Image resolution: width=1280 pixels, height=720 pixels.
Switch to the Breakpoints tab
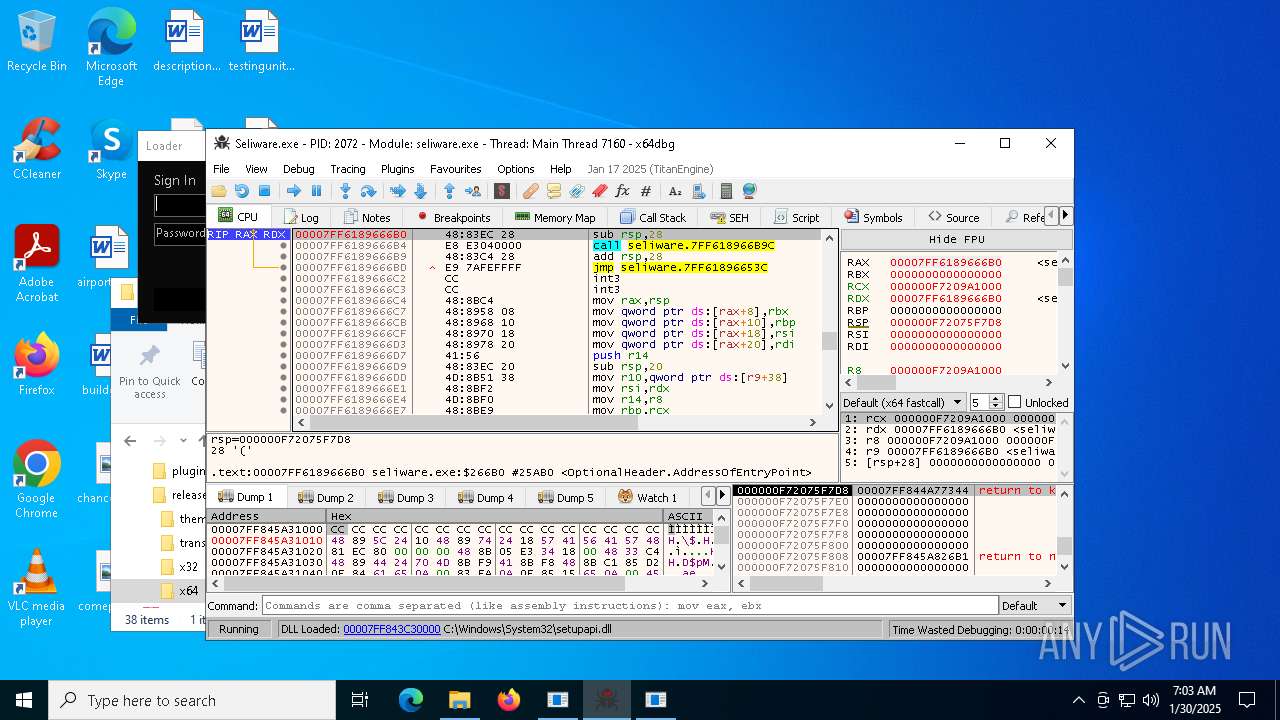click(453, 217)
